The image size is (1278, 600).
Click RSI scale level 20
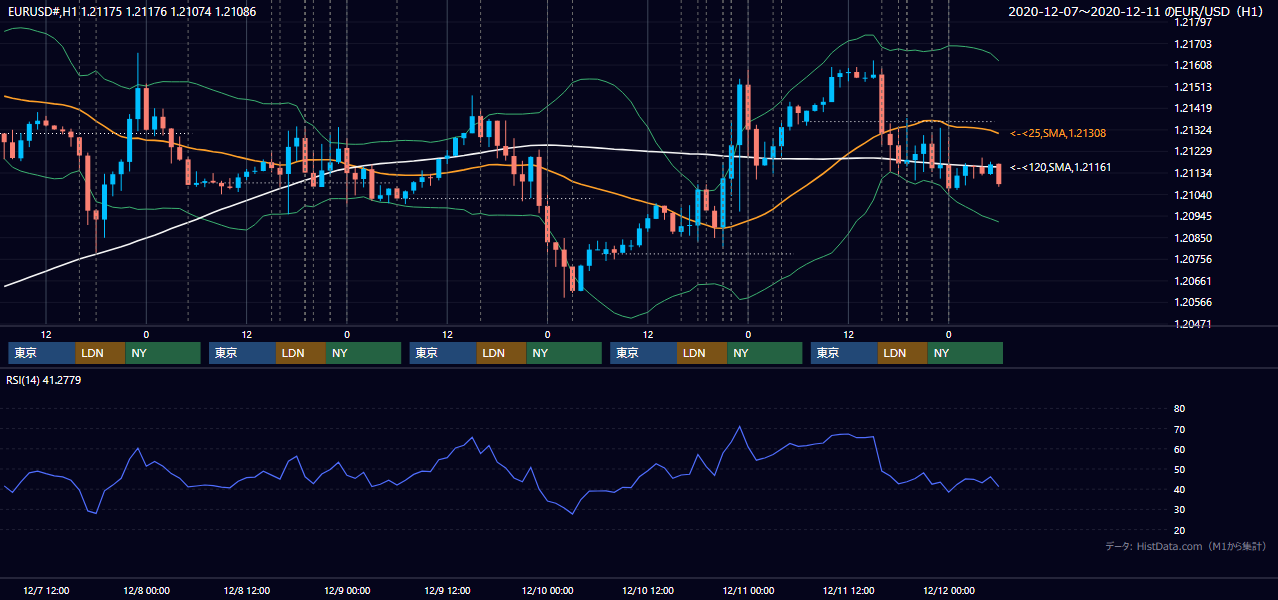coord(1179,530)
